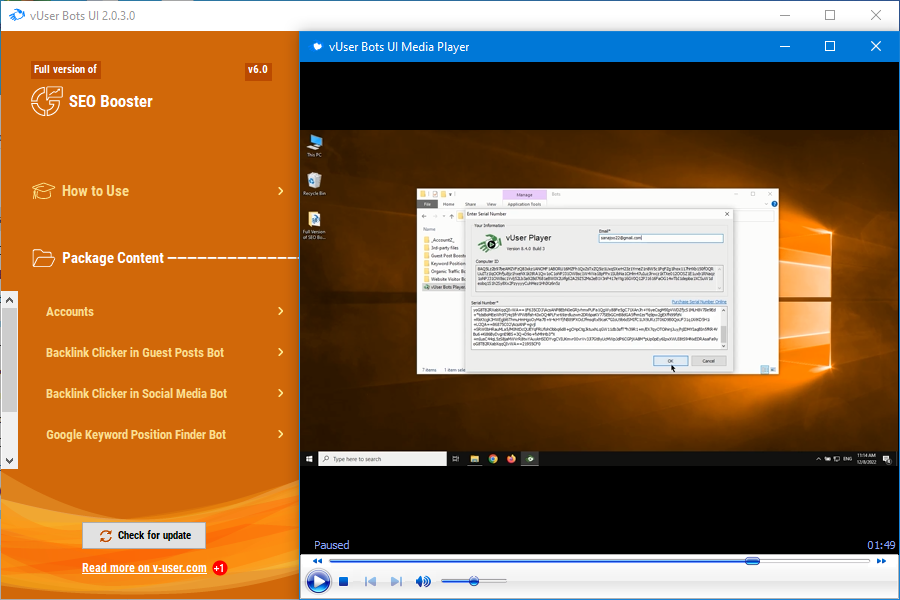Click the Paused status text

331,545
